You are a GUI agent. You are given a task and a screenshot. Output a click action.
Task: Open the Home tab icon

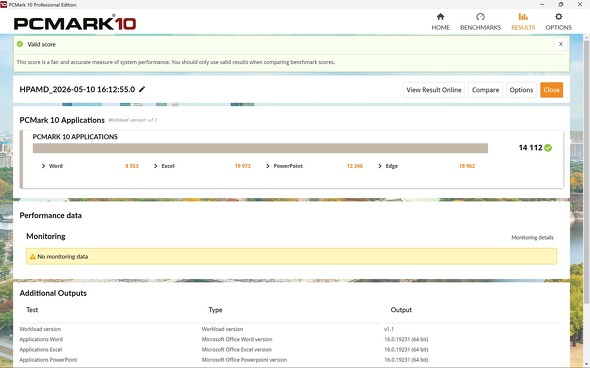(440, 17)
